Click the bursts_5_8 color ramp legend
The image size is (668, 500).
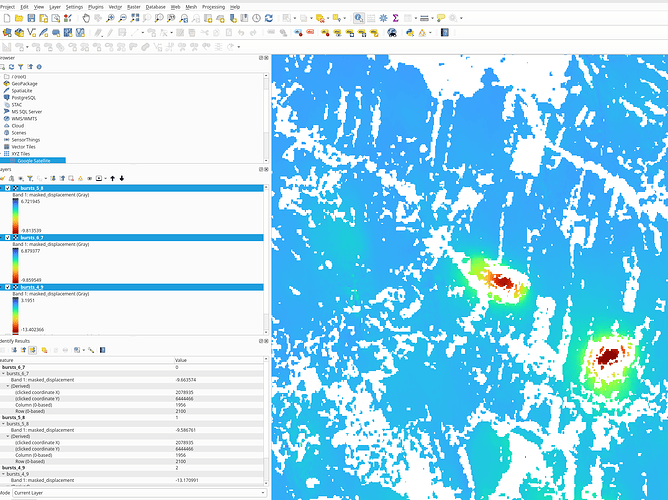click(x=15, y=215)
